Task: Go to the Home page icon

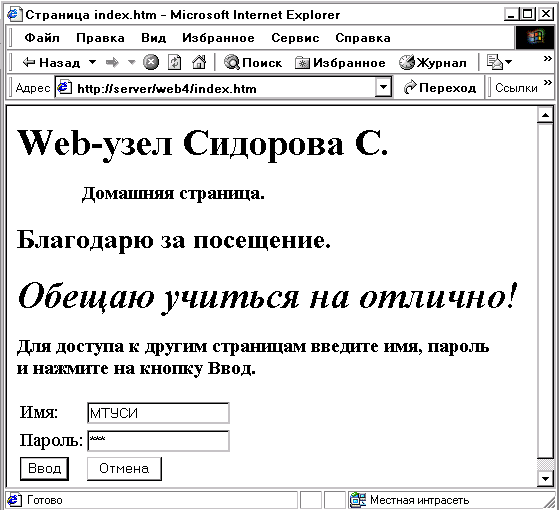Action: pos(199,62)
